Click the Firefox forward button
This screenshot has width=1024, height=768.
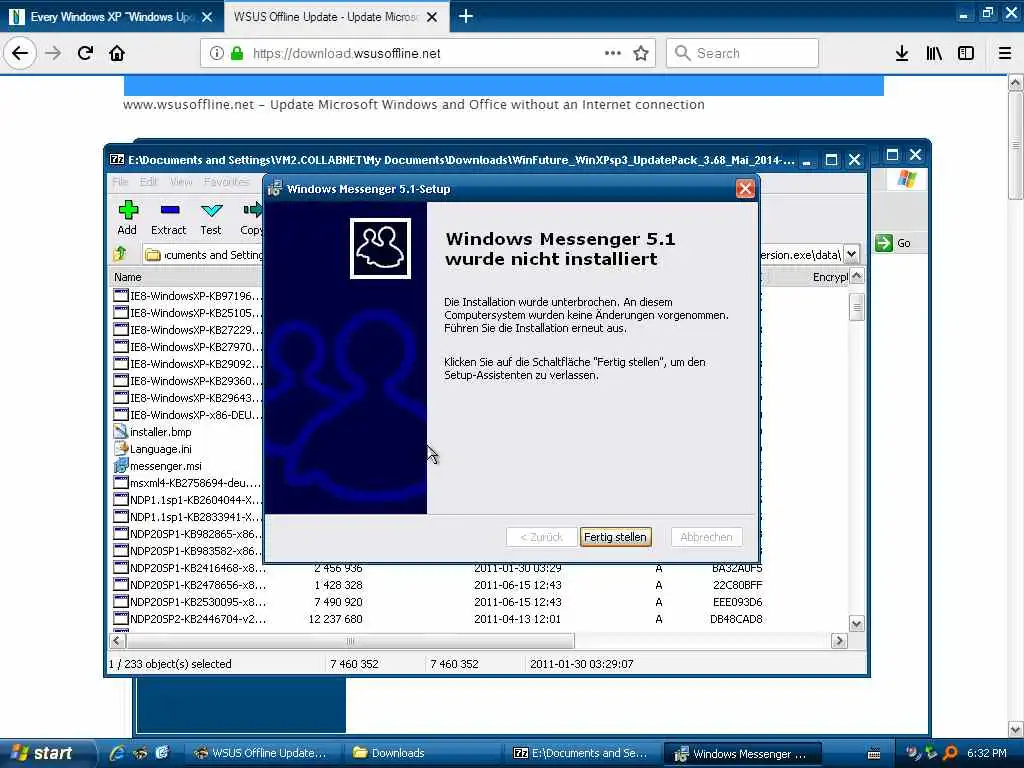53,53
